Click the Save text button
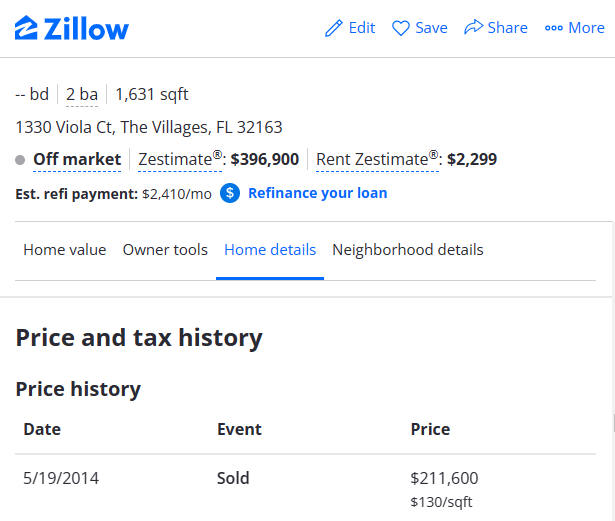This screenshot has width=615, height=521. (x=431, y=28)
